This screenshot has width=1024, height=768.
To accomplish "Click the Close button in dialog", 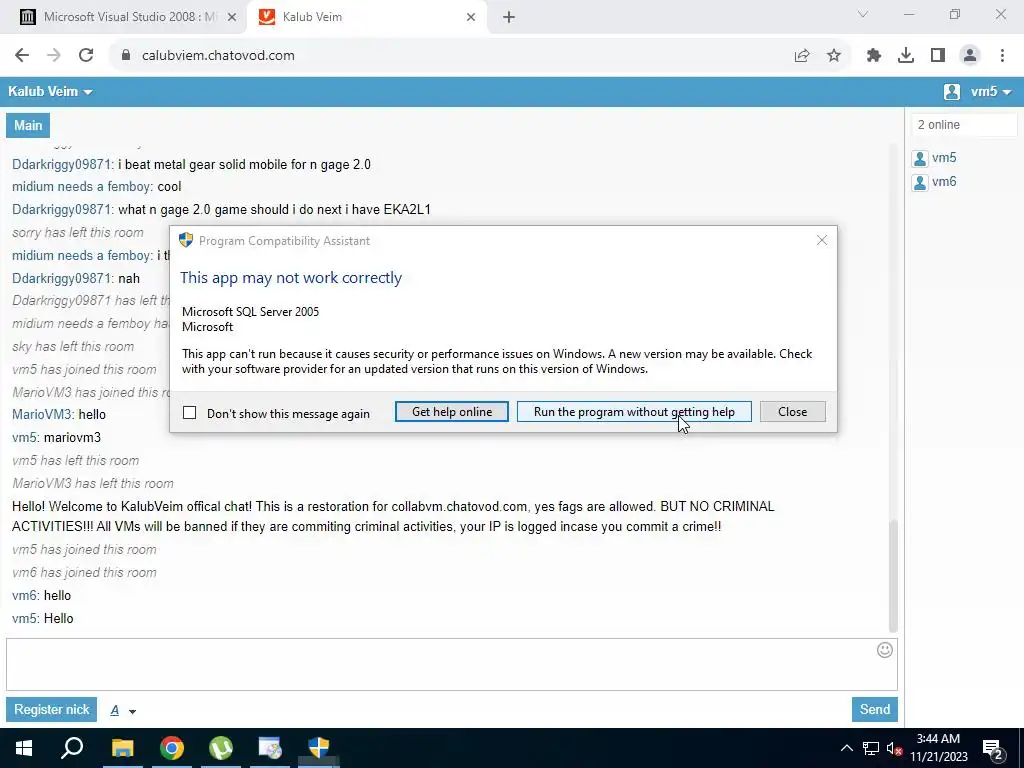I will (793, 411).
